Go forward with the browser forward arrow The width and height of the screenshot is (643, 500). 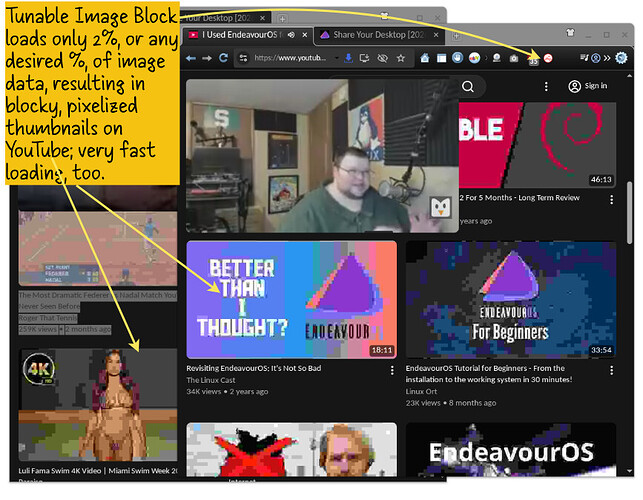tap(207, 59)
